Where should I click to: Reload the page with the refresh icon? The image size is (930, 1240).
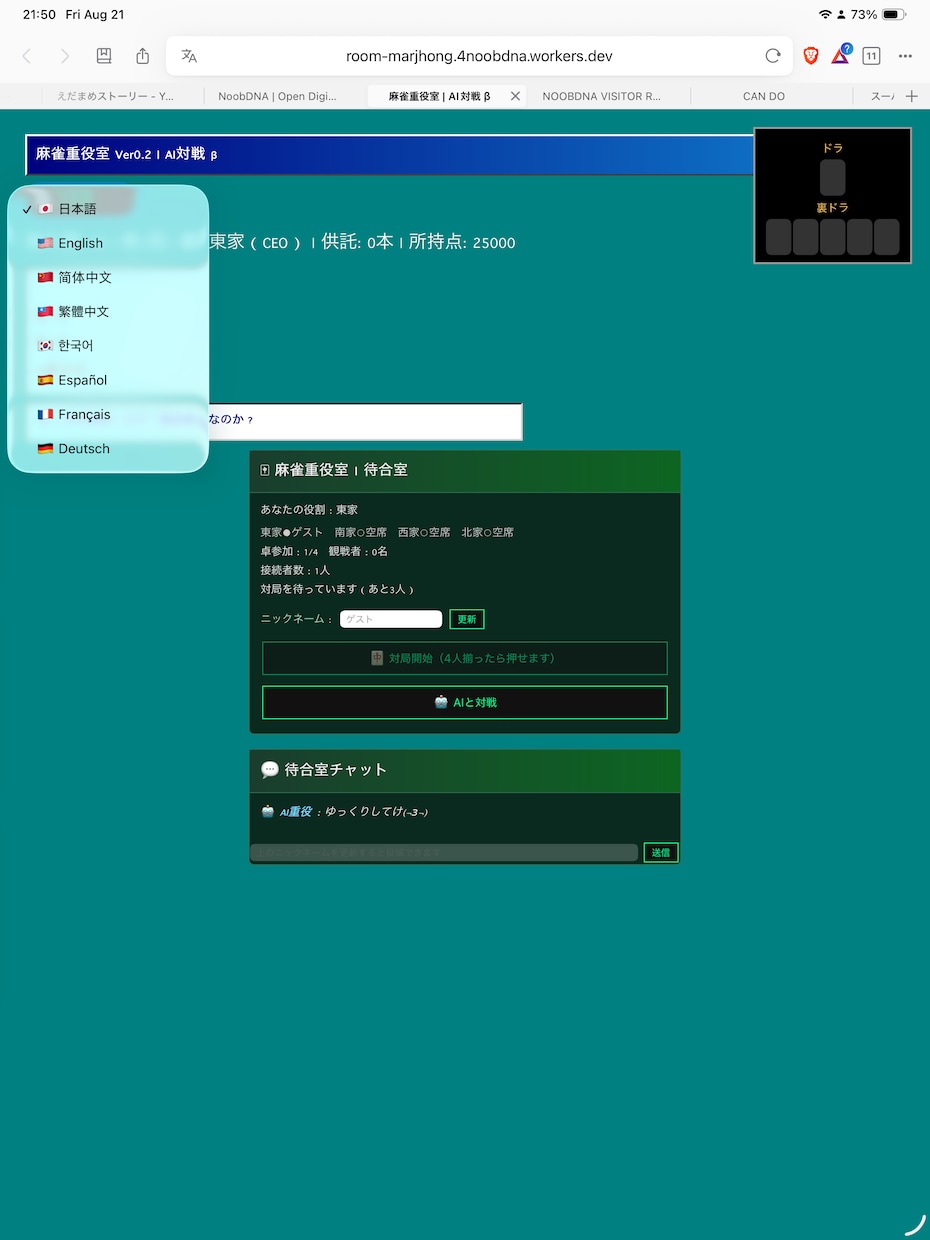click(x=772, y=56)
